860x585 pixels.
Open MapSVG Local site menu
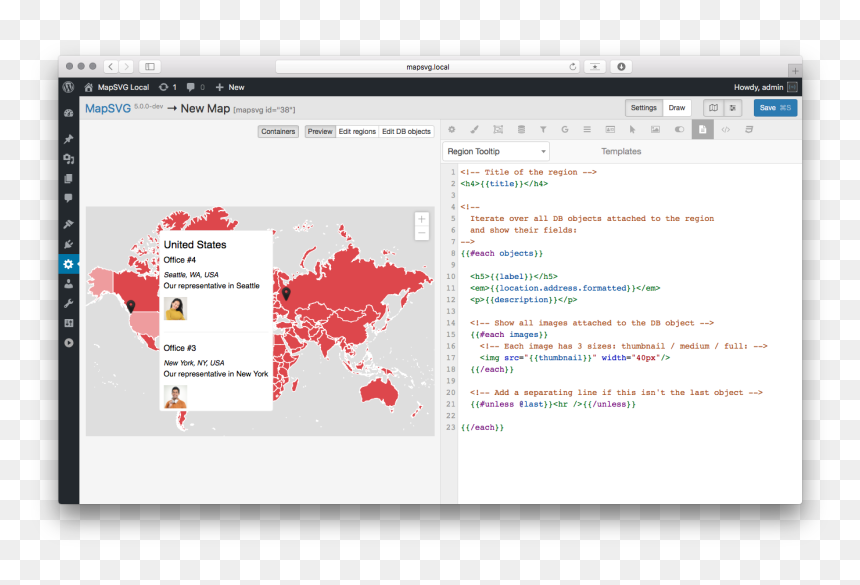click(116, 87)
